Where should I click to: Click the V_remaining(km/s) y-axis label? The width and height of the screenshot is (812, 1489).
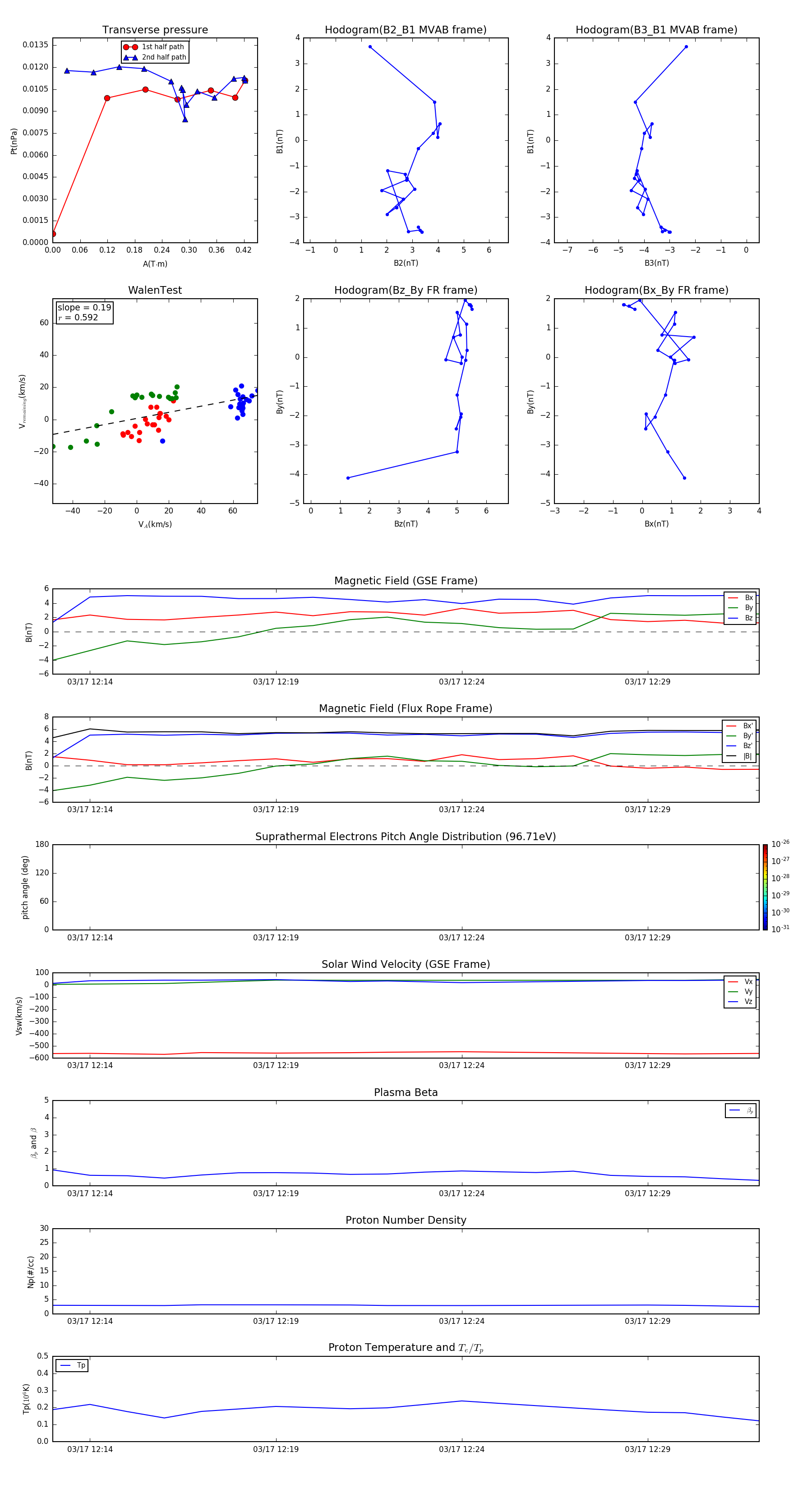click(x=22, y=401)
